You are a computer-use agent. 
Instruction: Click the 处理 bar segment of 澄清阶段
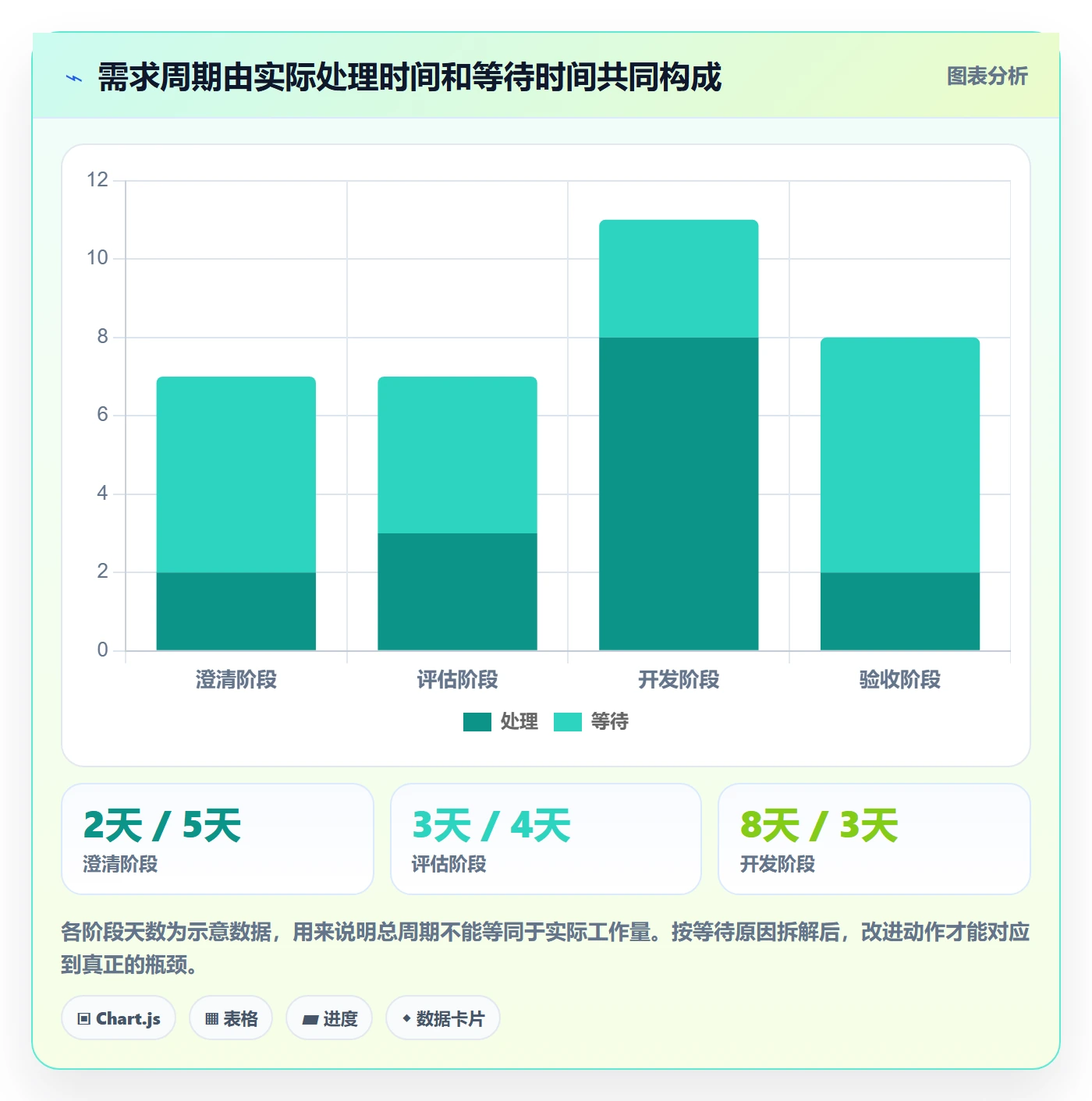coord(236,611)
